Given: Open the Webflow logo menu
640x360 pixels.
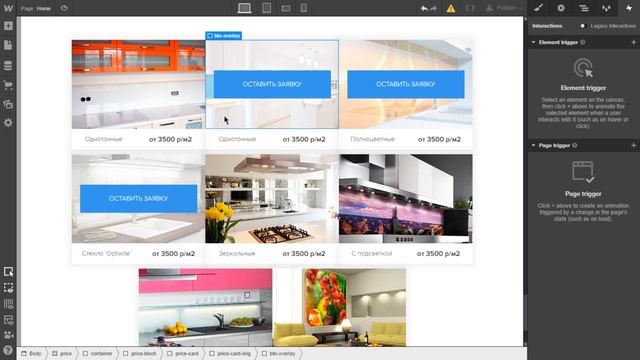Looking at the screenshot, I should pos(8,8).
